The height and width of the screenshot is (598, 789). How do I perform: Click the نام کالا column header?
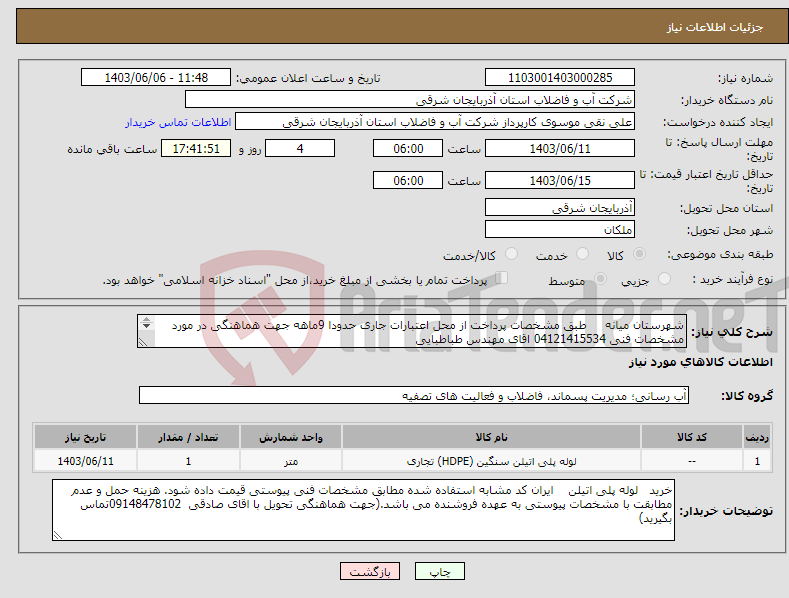pos(491,437)
